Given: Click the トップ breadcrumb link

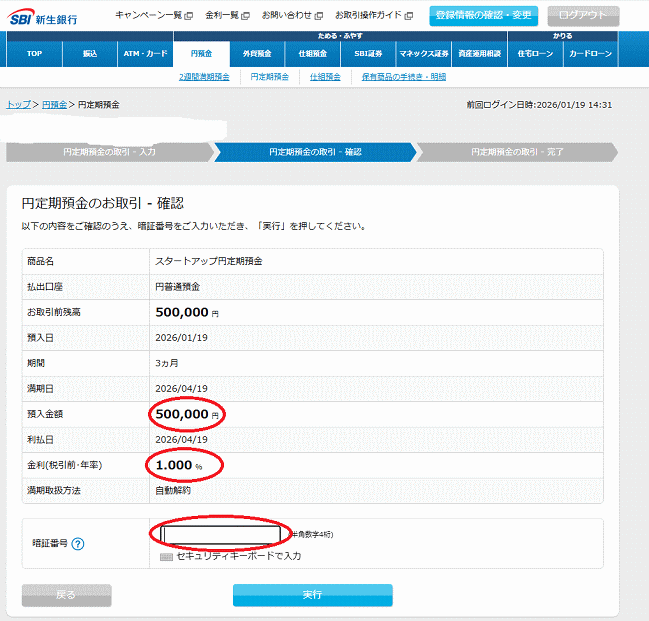Looking at the screenshot, I should pyautogui.click(x=18, y=104).
